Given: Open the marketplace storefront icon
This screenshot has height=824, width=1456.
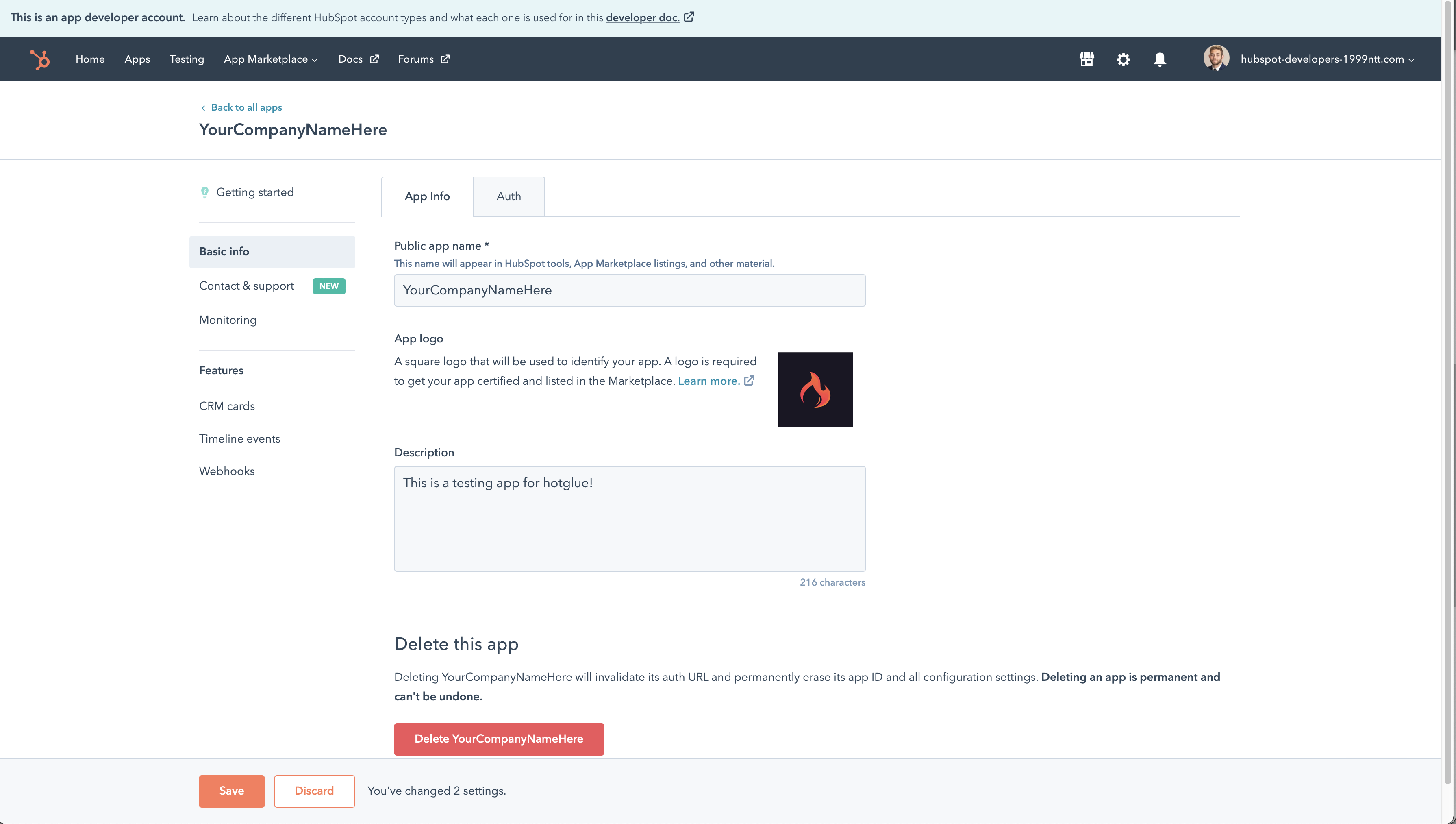Looking at the screenshot, I should click(1086, 59).
